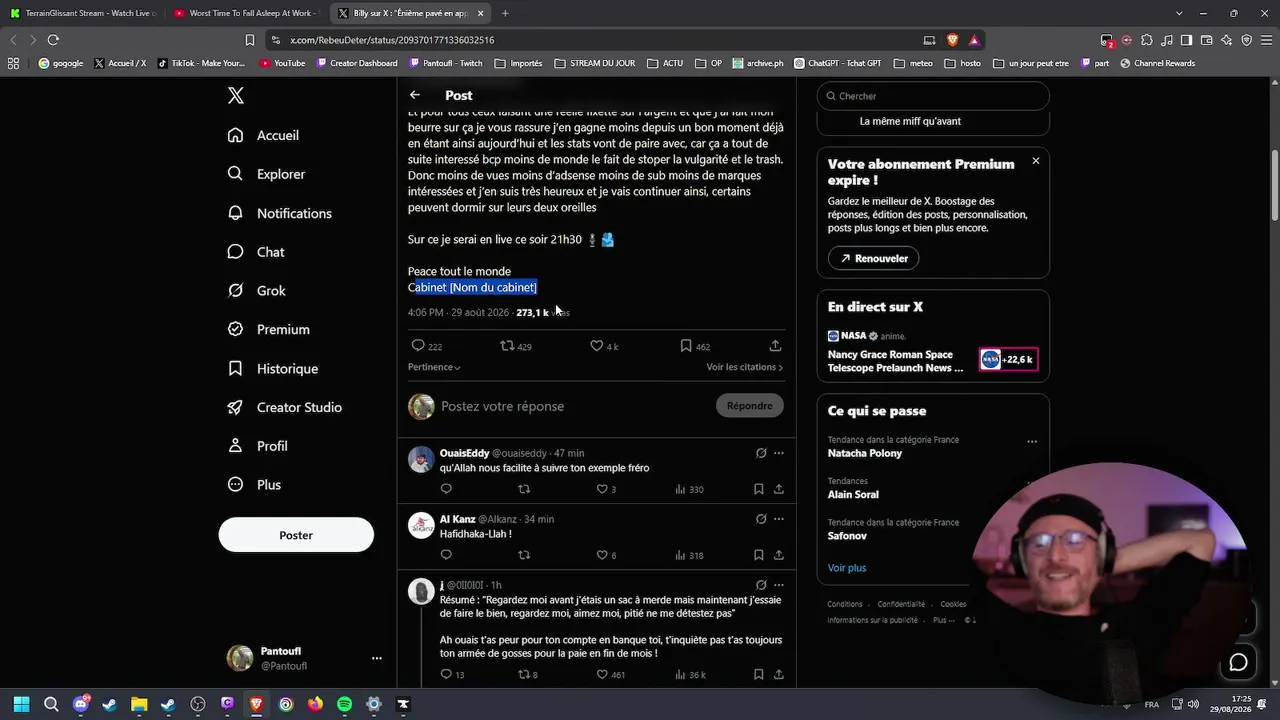The width and height of the screenshot is (1280, 720).
Task: Reload the page in browser toolbar
Action: (x=53, y=40)
